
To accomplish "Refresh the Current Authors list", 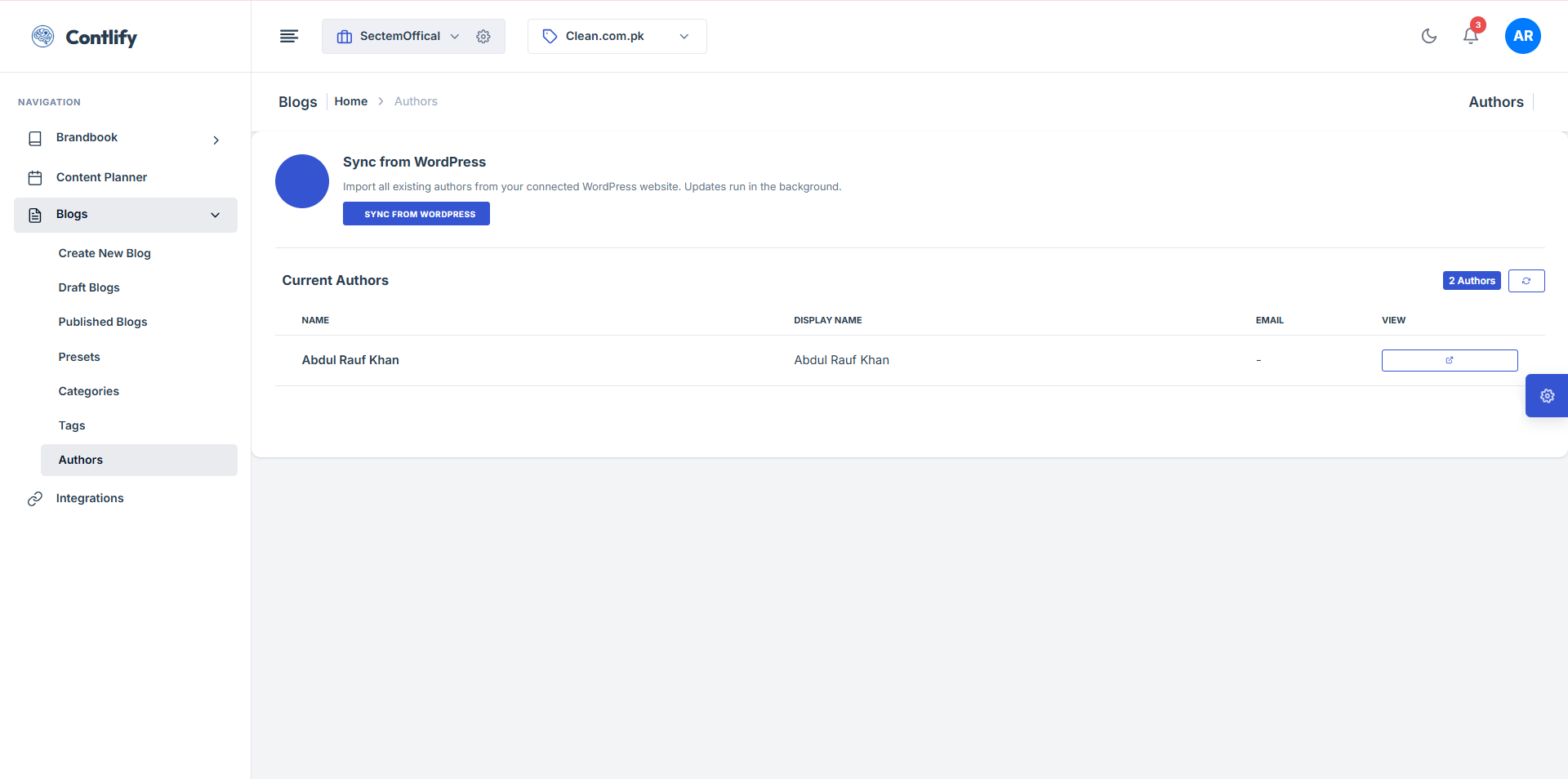I will pos(1526,280).
